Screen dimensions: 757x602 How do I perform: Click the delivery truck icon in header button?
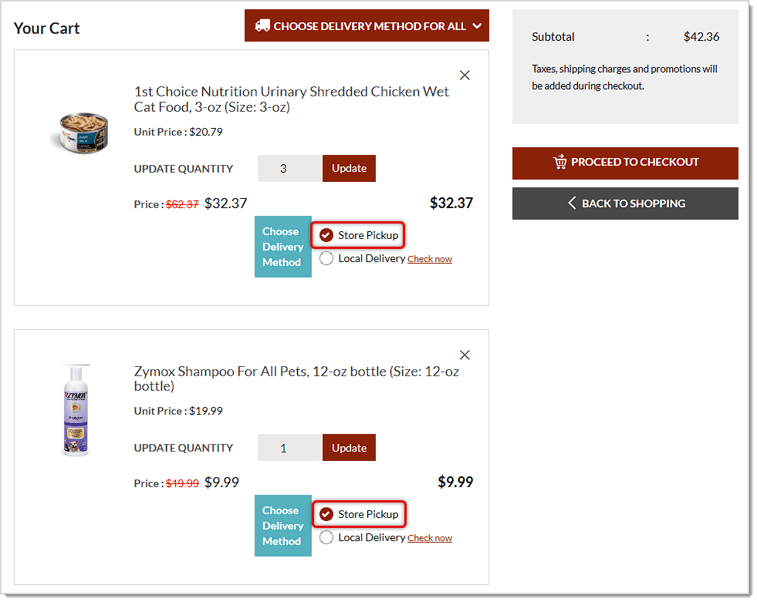coord(262,26)
